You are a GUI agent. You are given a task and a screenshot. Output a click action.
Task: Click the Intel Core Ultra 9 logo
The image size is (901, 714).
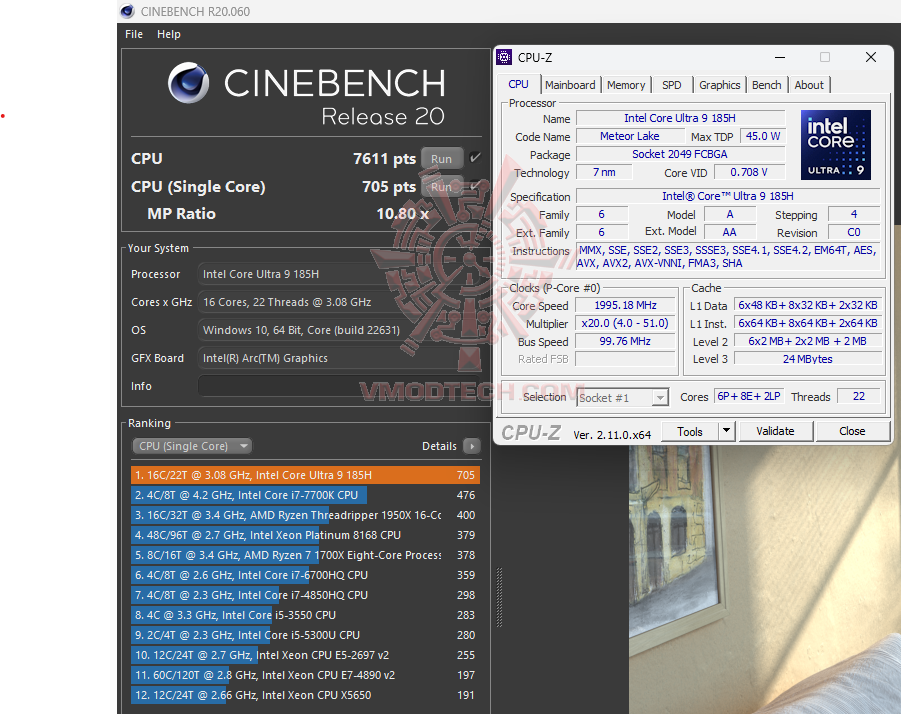(835, 145)
